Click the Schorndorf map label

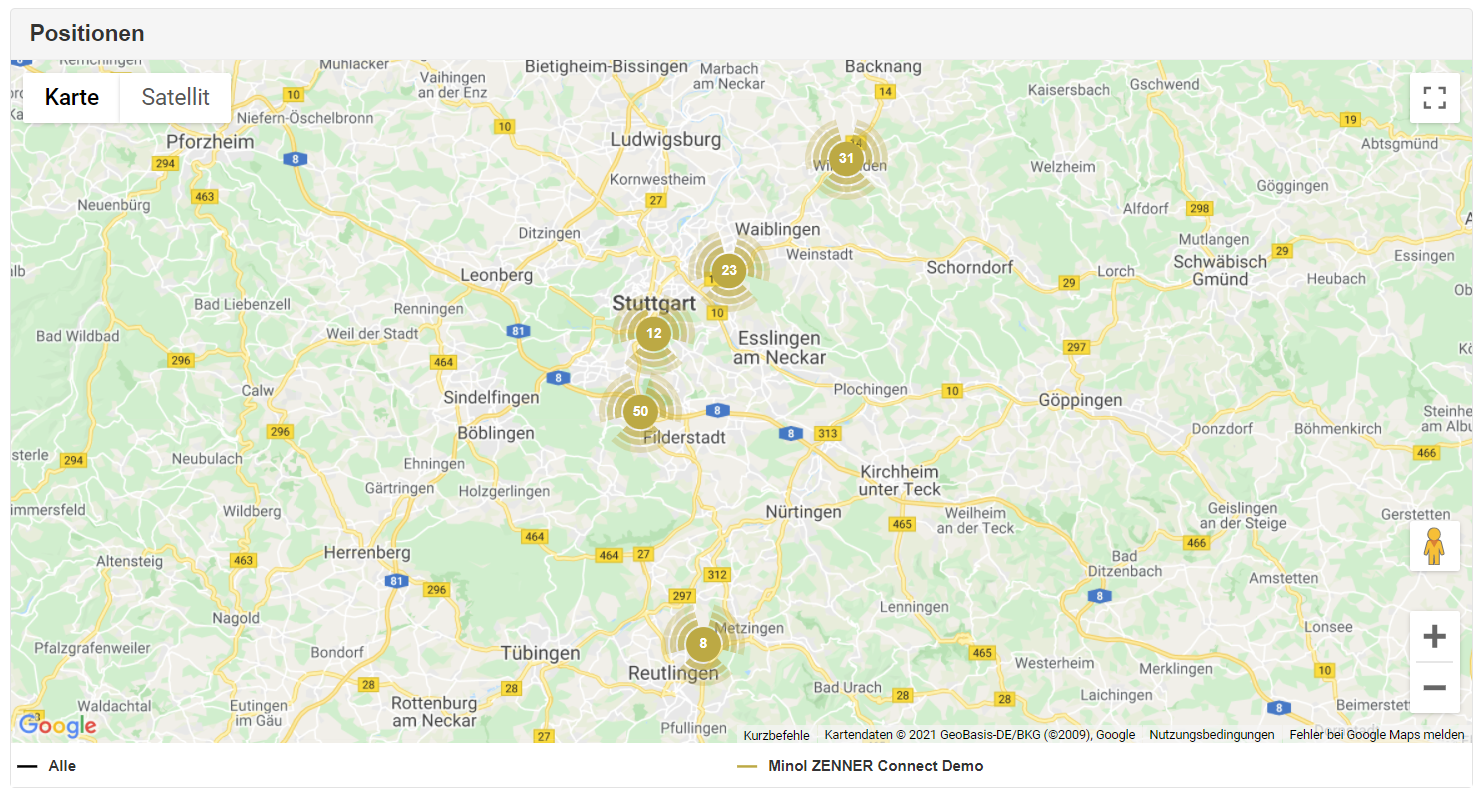[970, 267]
